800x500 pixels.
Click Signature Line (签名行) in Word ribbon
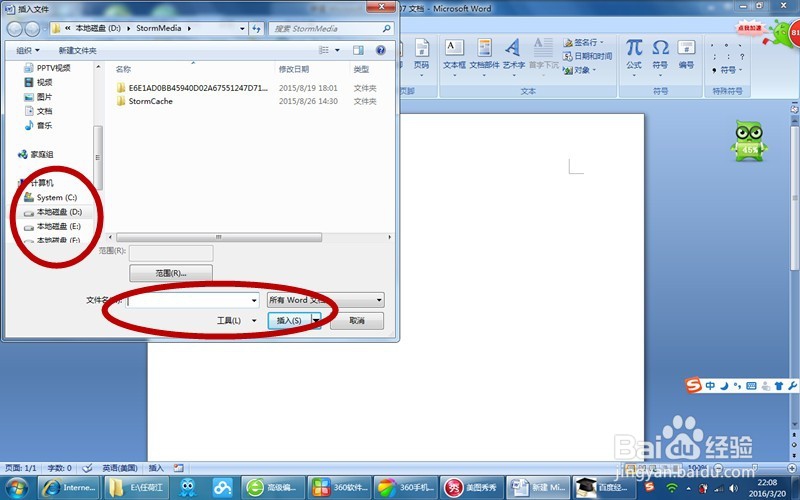click(x=584, y=42)
